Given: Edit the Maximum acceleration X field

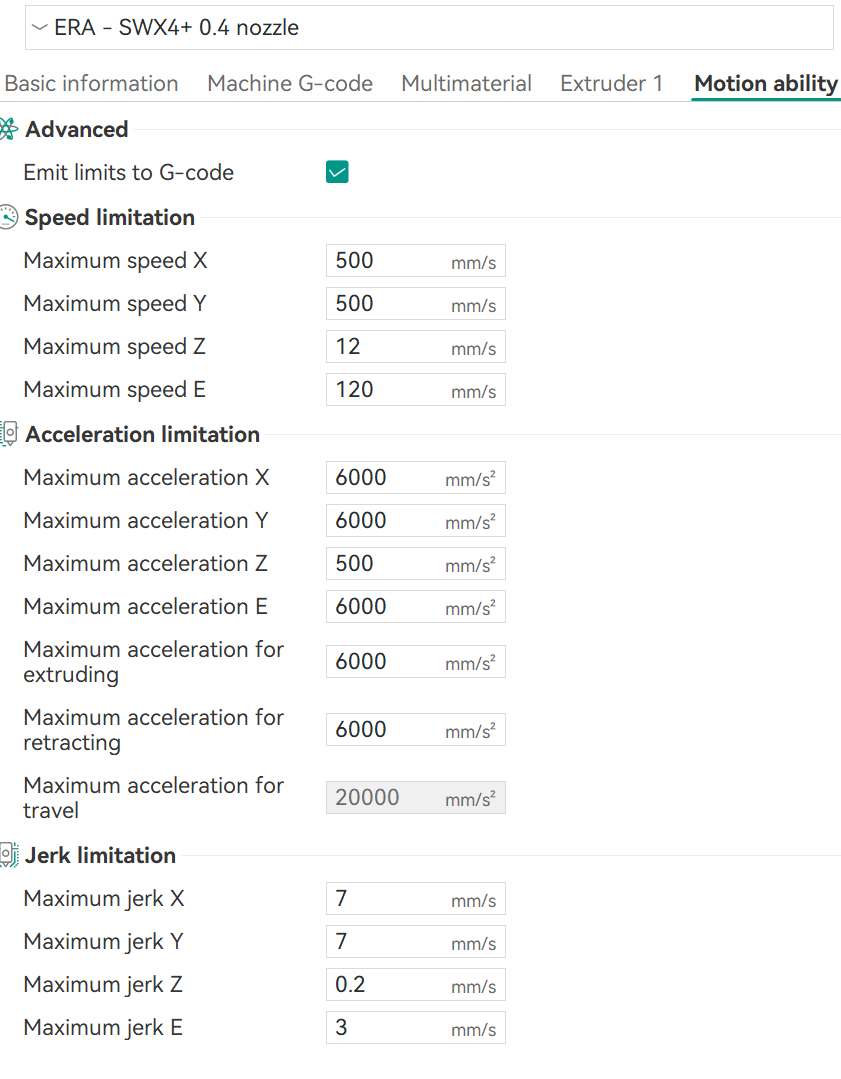Looking at the screenshot, I should (388, 478).
